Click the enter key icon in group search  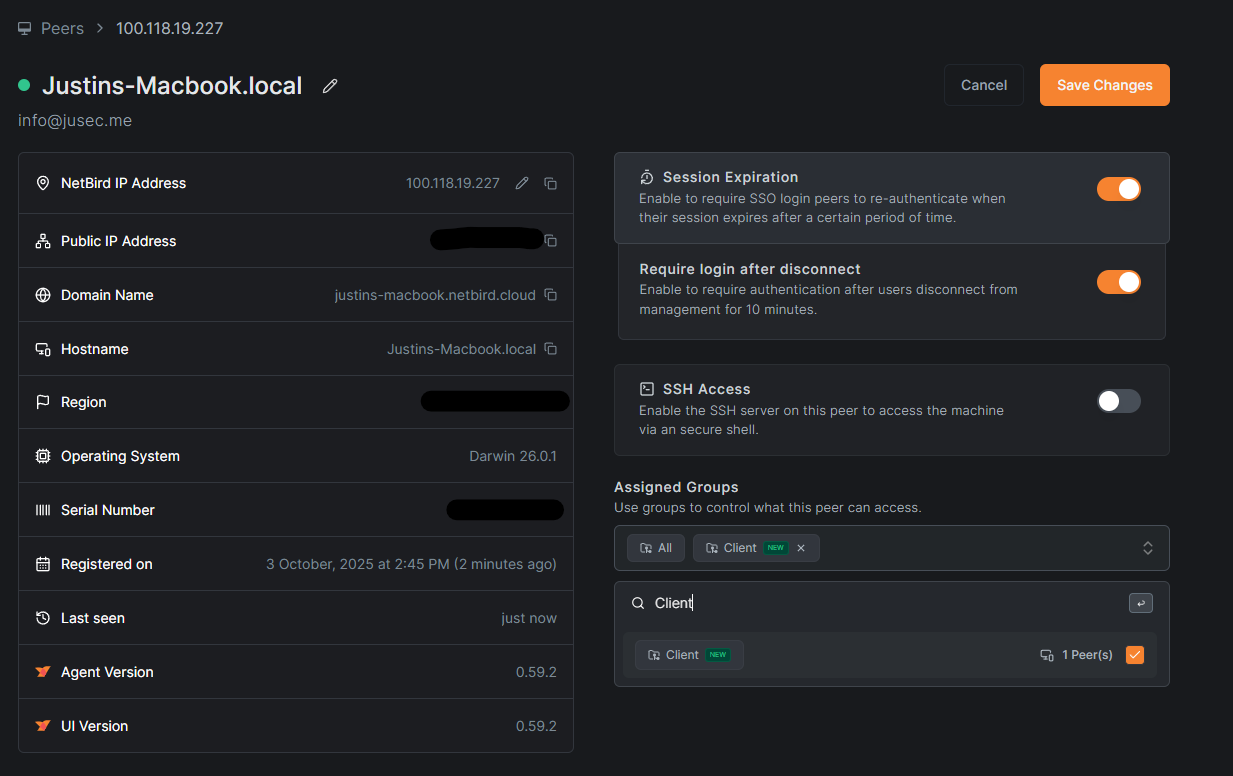point(1140,603)
